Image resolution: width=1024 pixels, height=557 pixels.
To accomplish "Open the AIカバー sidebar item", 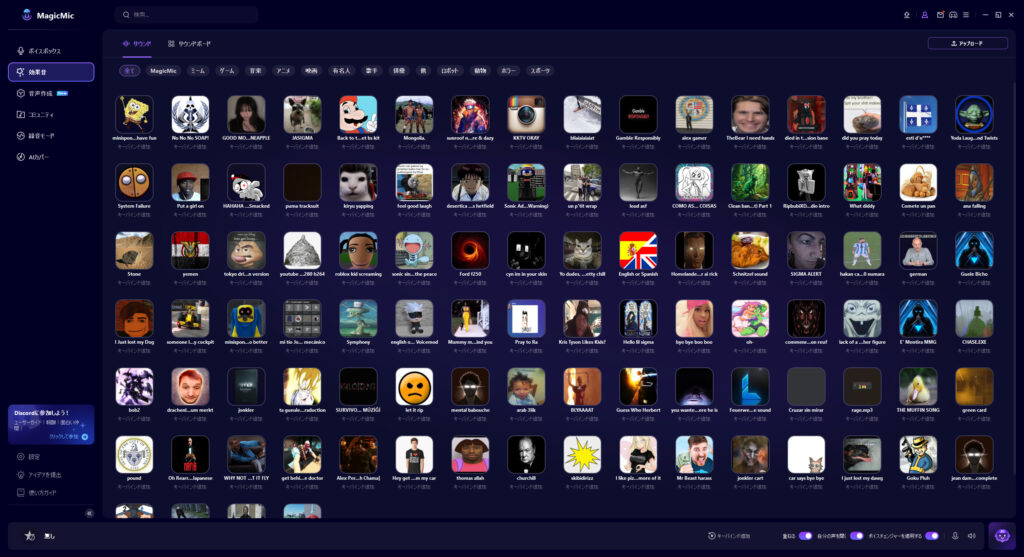I will click(x=40, y=157).
